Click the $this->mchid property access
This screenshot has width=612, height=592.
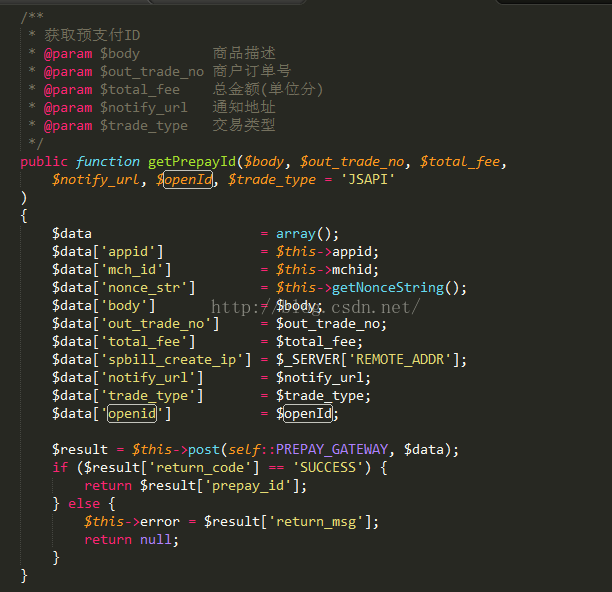[327, 269]
